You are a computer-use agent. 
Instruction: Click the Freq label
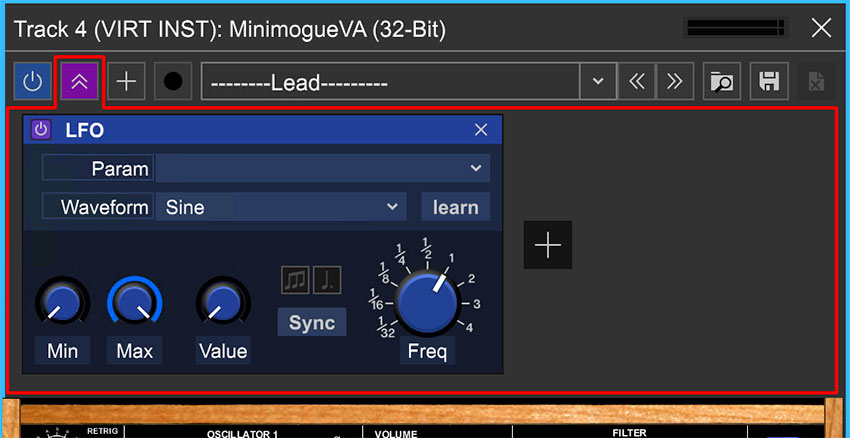pyautogui.click(x=427, y=351)
